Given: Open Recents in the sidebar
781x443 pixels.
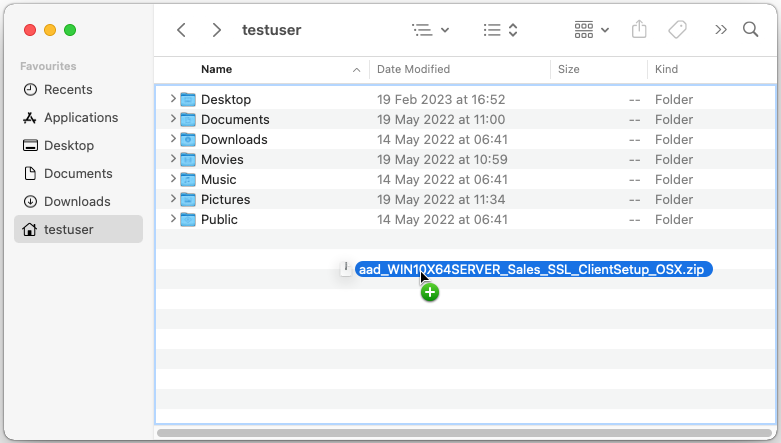Looking at the screenshot, I should click(x=68, y=89).
